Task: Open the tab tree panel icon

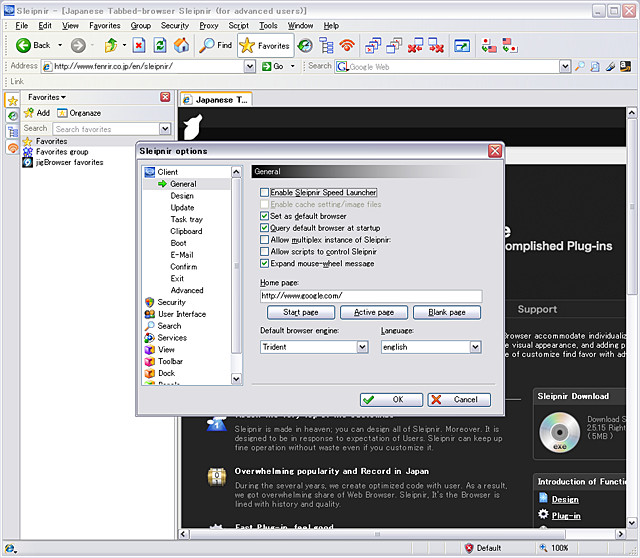Action: (x=326, y=45)
